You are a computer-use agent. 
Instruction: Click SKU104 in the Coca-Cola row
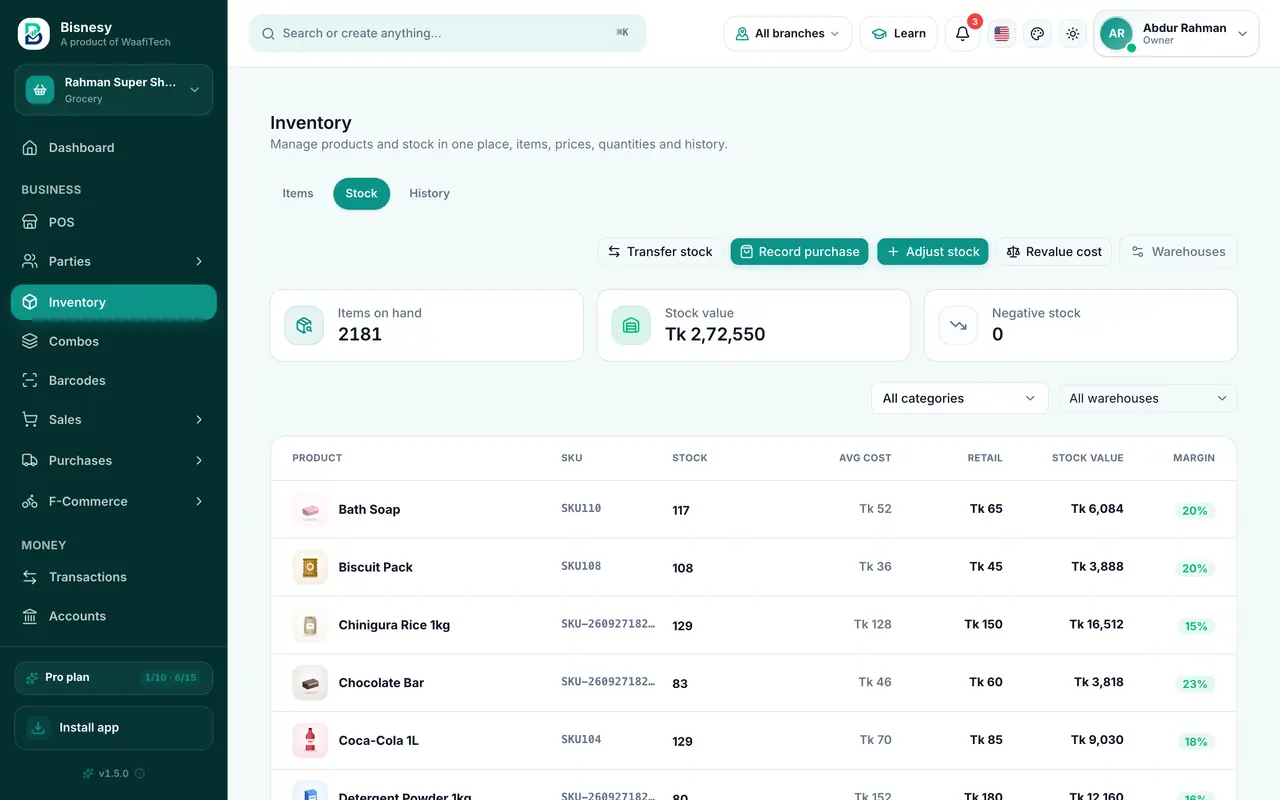581,740
